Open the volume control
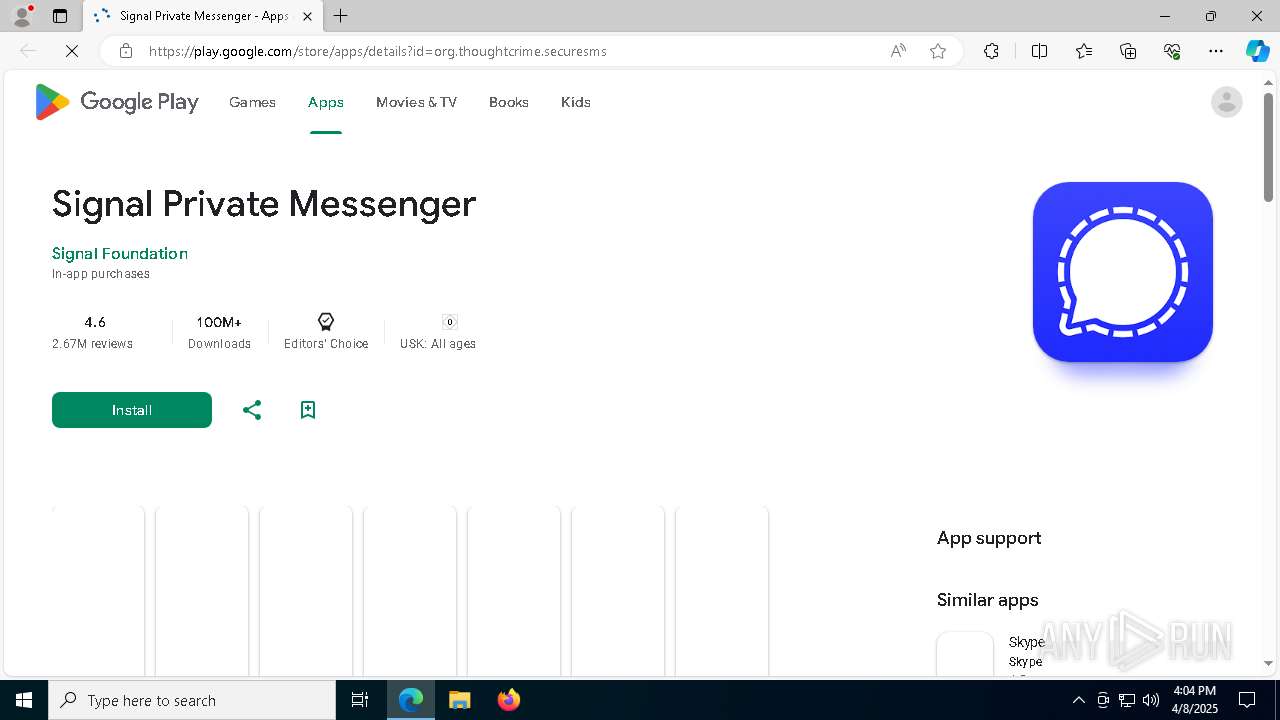The width and height of the screenshot is (1280, 720). pos(1151,700)
